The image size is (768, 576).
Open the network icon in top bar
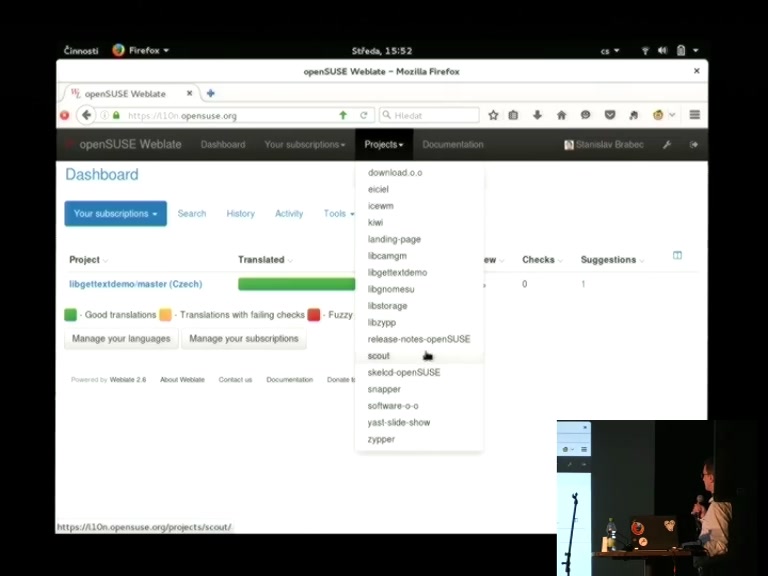(x=645, y=50)
